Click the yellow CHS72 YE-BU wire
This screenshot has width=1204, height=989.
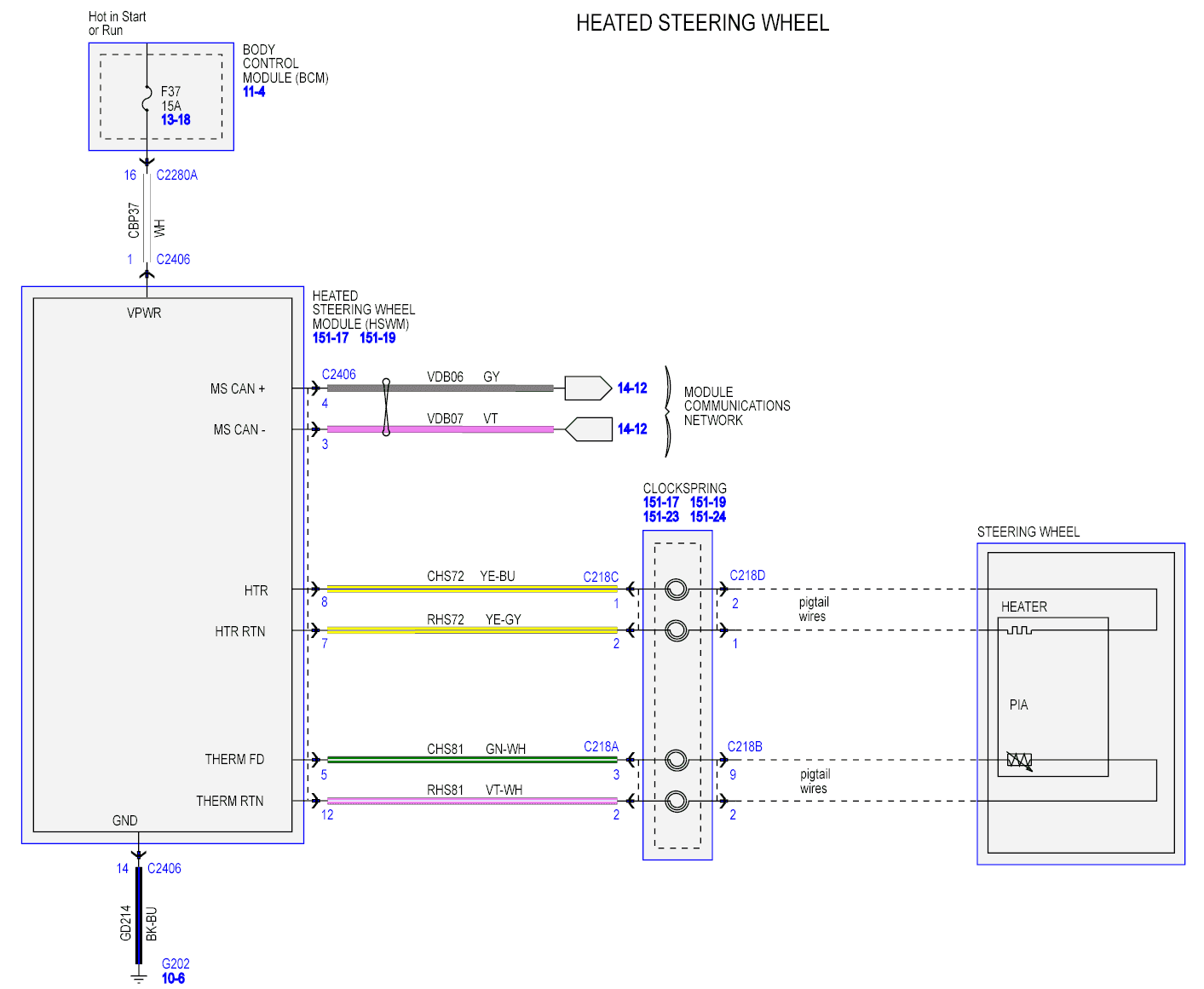[472, 589]
